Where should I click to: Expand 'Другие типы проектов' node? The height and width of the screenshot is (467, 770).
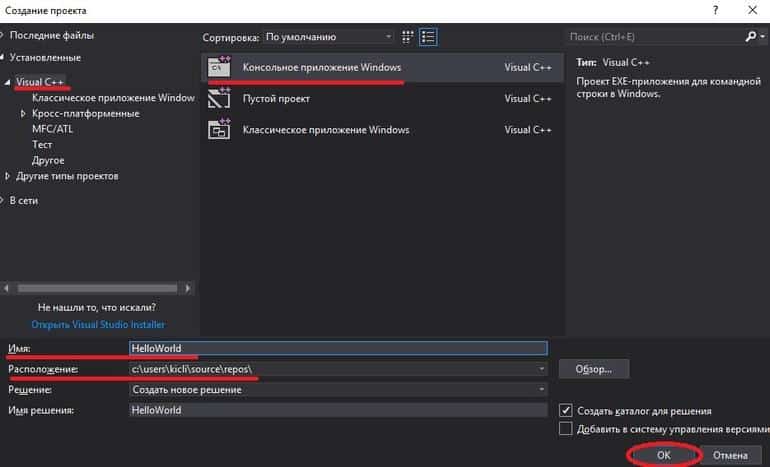[7, 176]
